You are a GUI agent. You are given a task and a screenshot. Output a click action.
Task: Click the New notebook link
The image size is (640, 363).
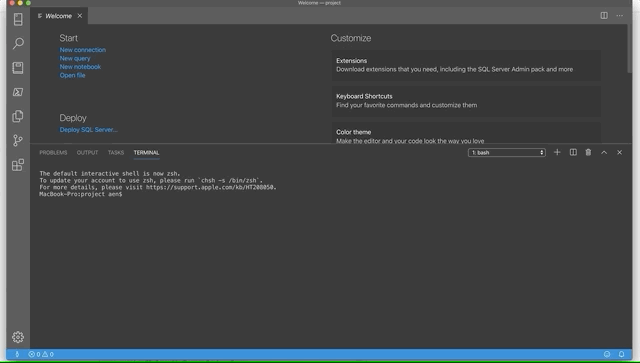pos(80,67)
